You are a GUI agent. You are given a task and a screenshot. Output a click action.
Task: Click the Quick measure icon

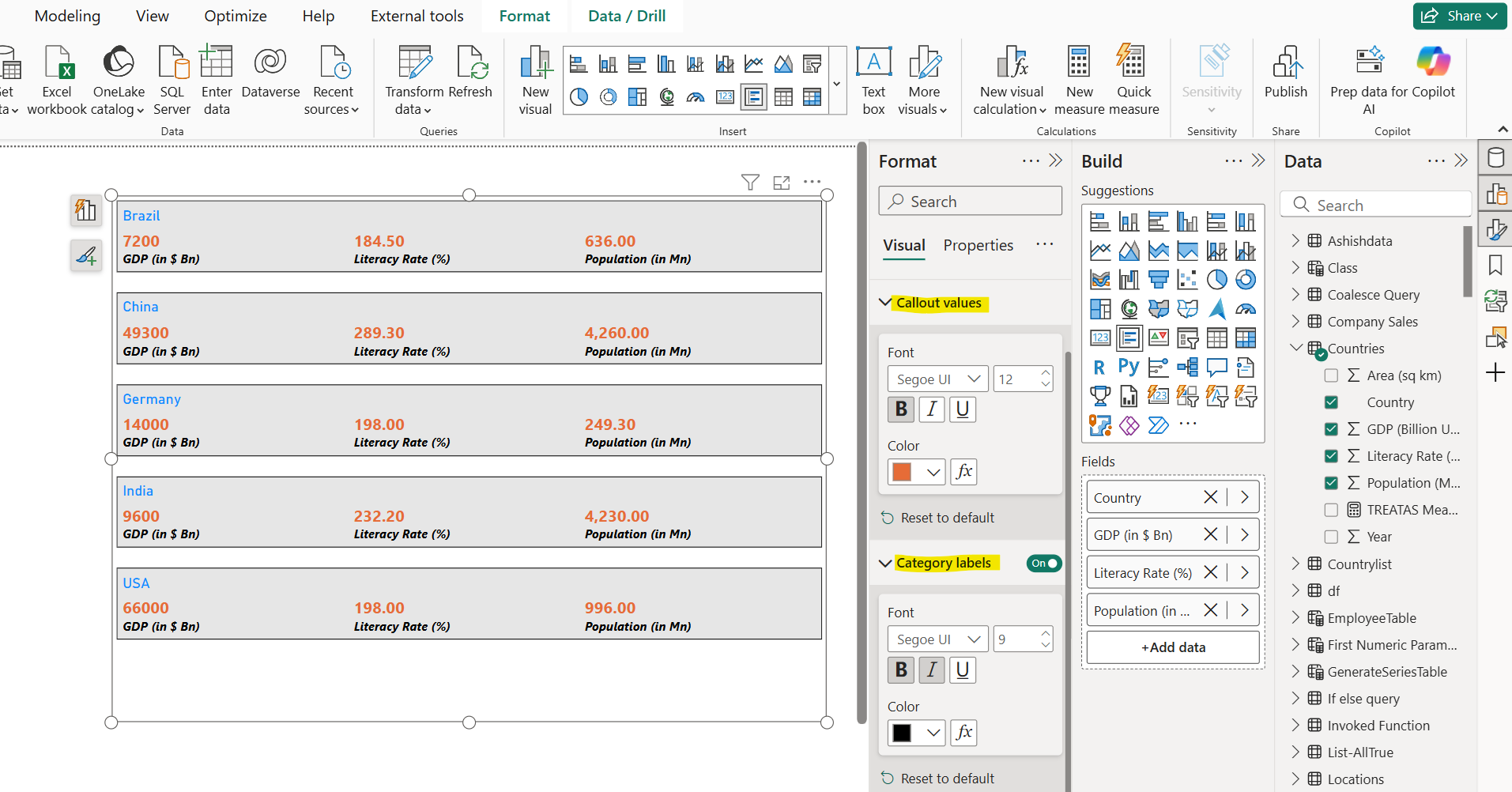1132,71
